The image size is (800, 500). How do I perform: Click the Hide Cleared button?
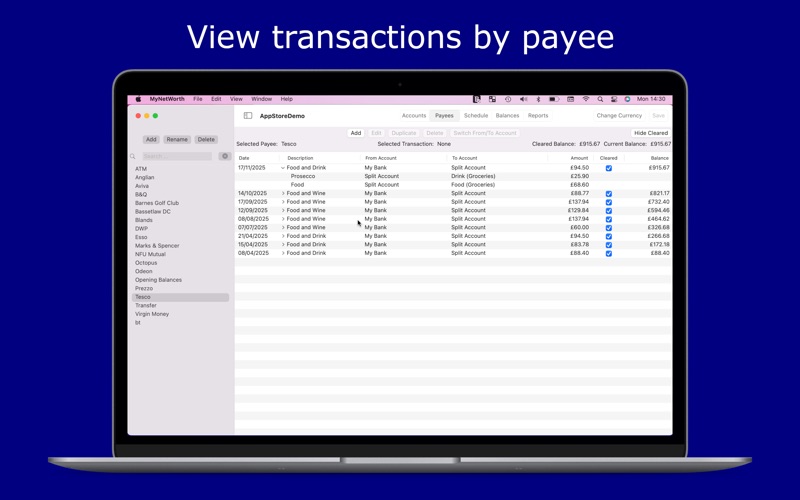651,133
